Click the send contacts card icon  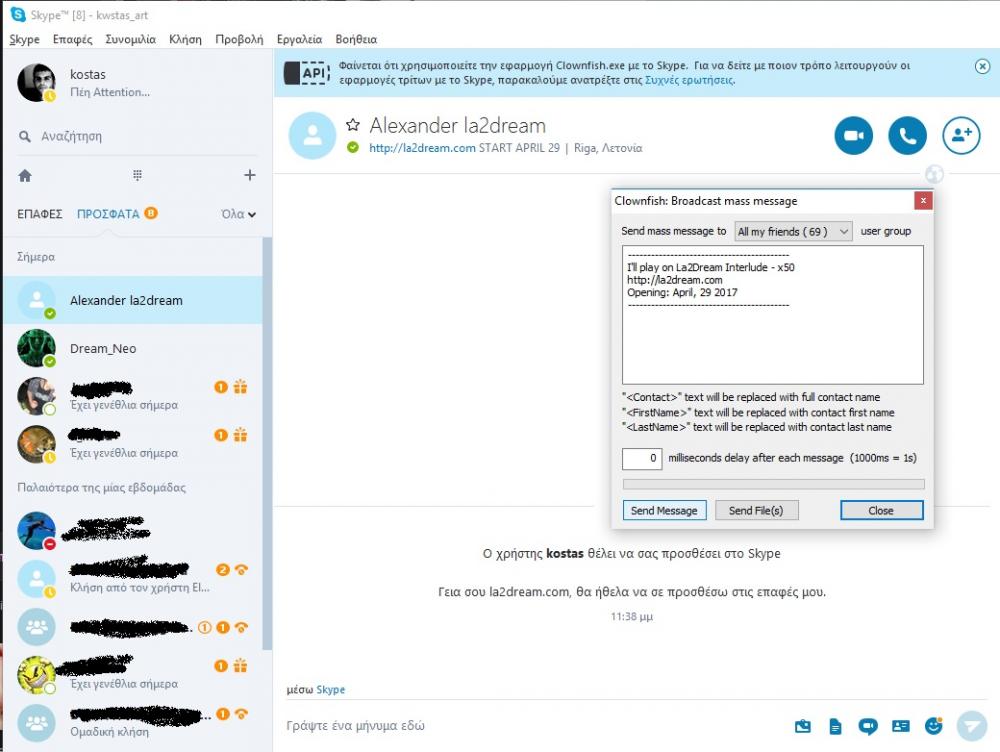[901, 725]
